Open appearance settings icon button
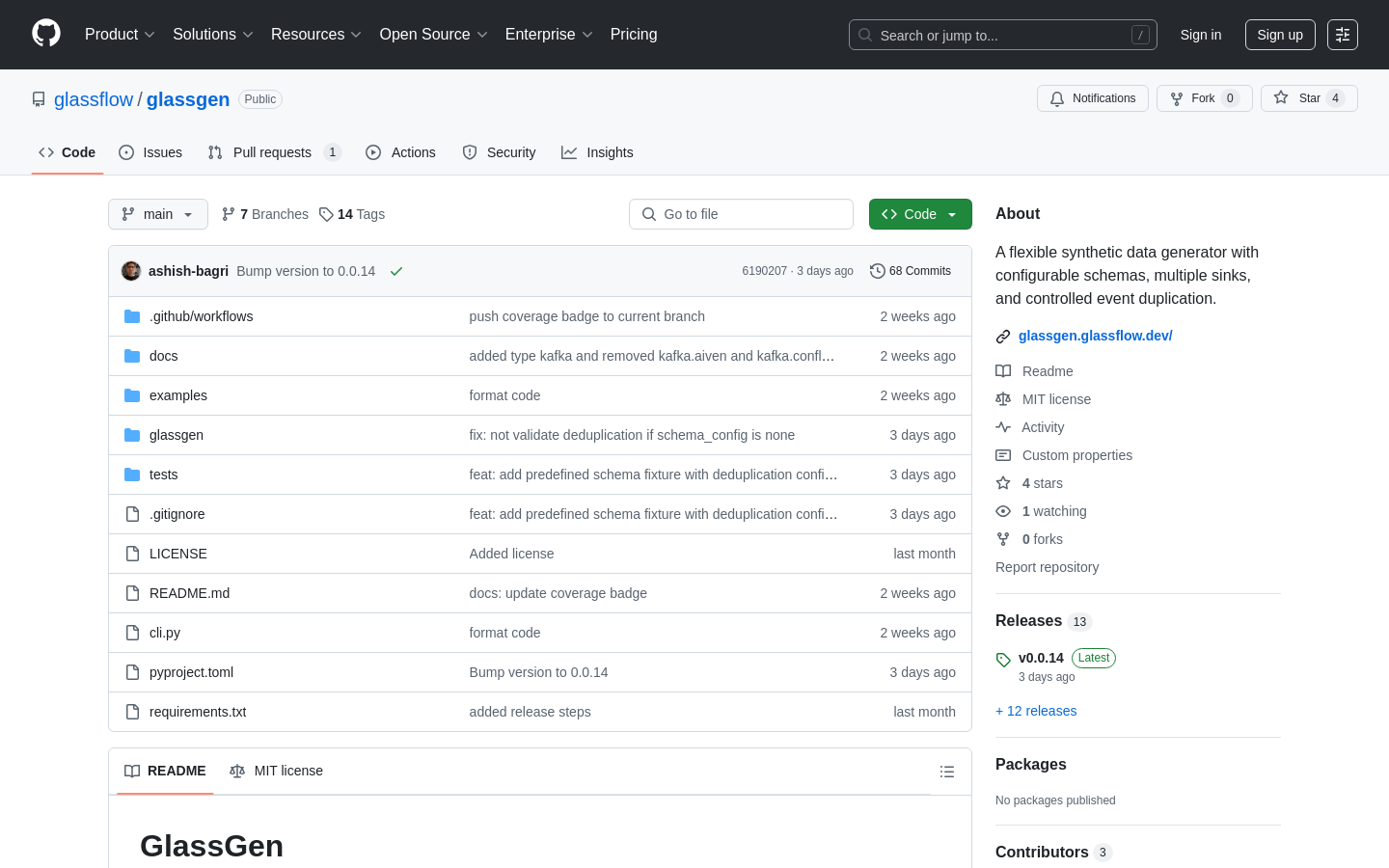The height and width of the screenshot is (868, 1389). [1343, 35]
